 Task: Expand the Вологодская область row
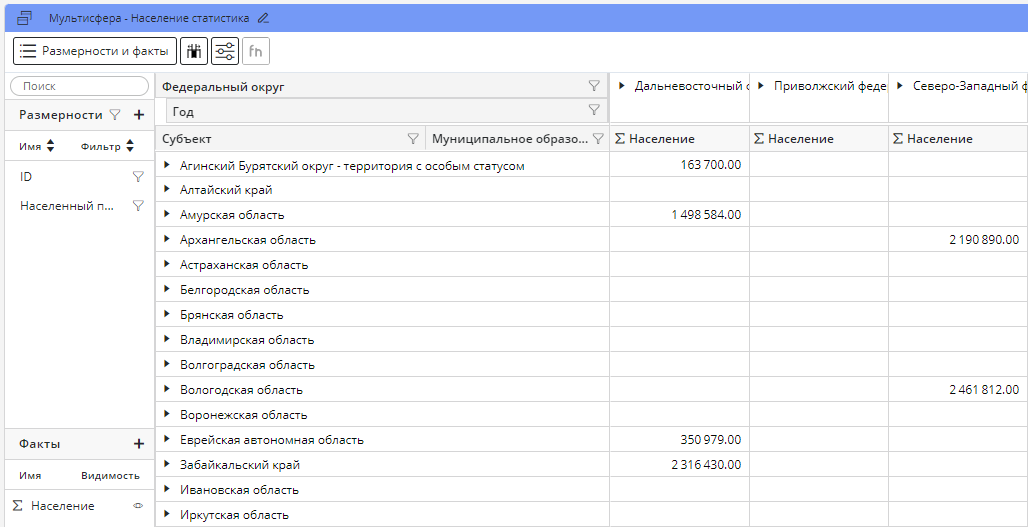167,390
